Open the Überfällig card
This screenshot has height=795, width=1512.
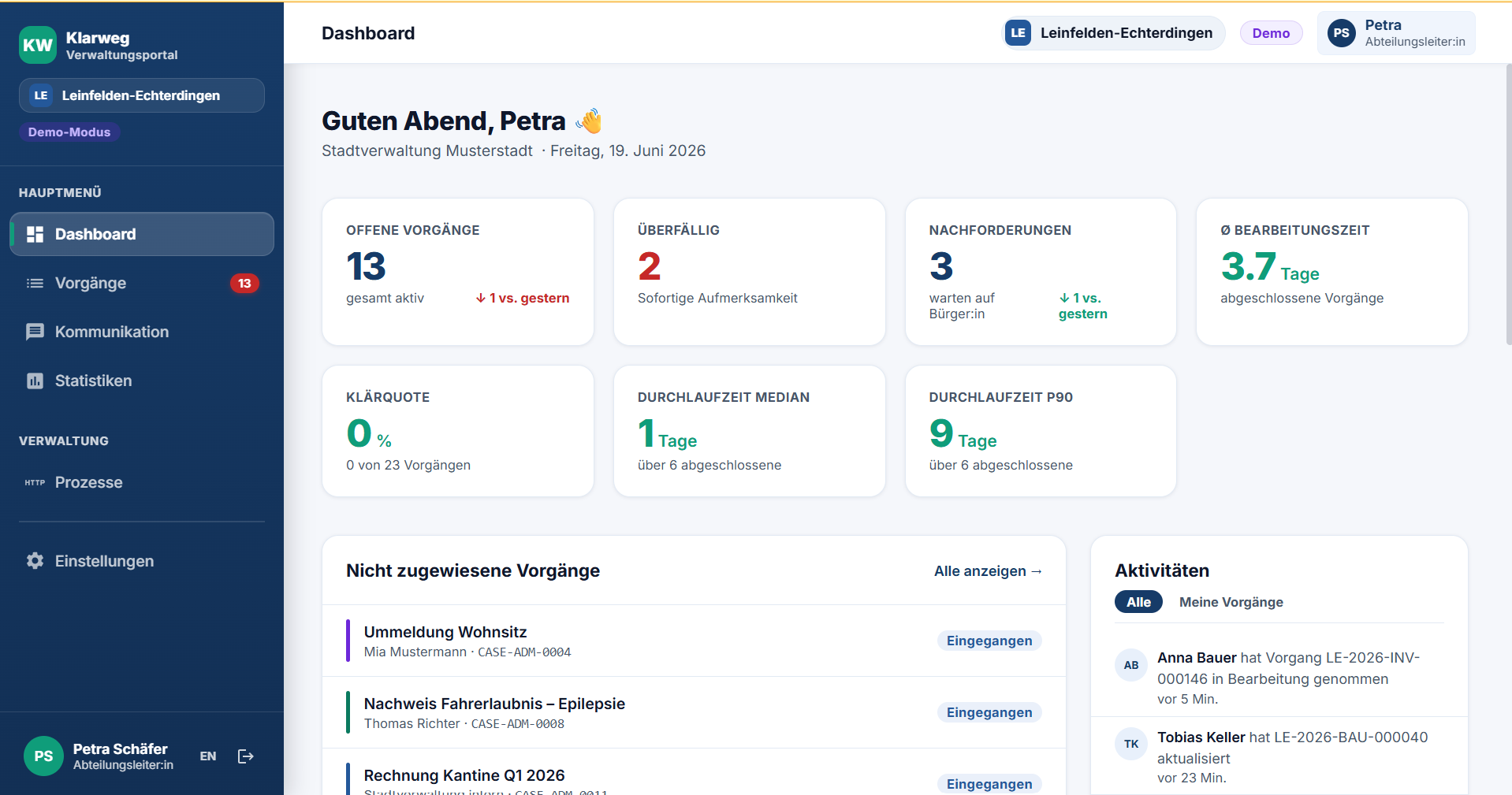750,272
